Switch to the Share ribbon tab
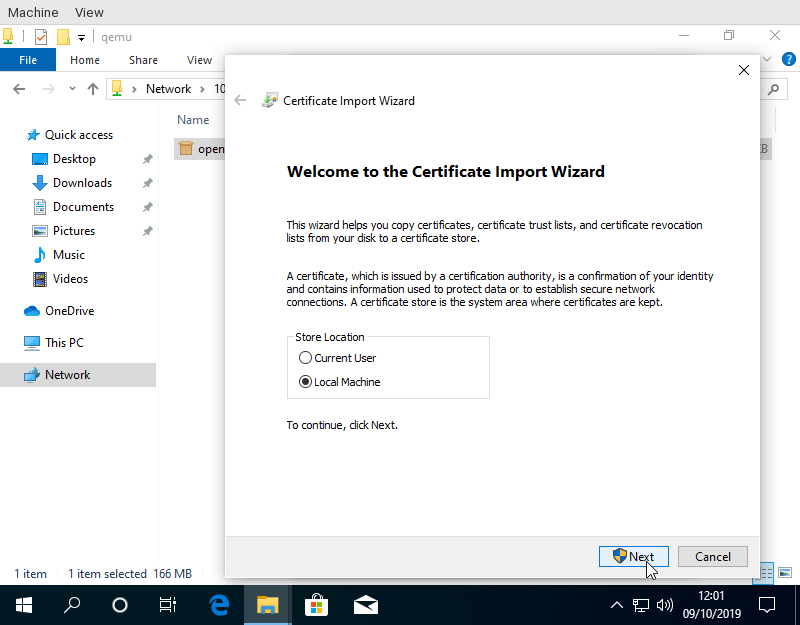Image resolution: width=800 pixels, height=625 pixels. pyautogui.click(x=143, y=60)
